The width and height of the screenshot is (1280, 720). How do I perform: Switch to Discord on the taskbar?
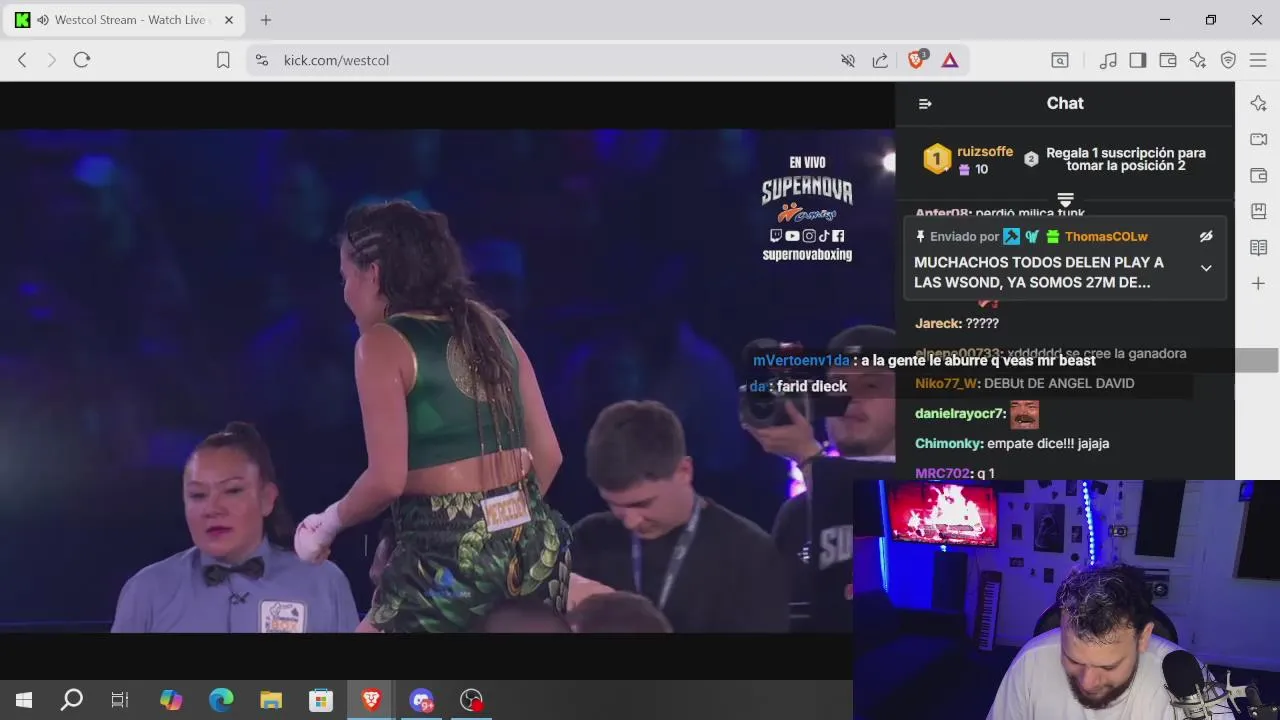421,700
